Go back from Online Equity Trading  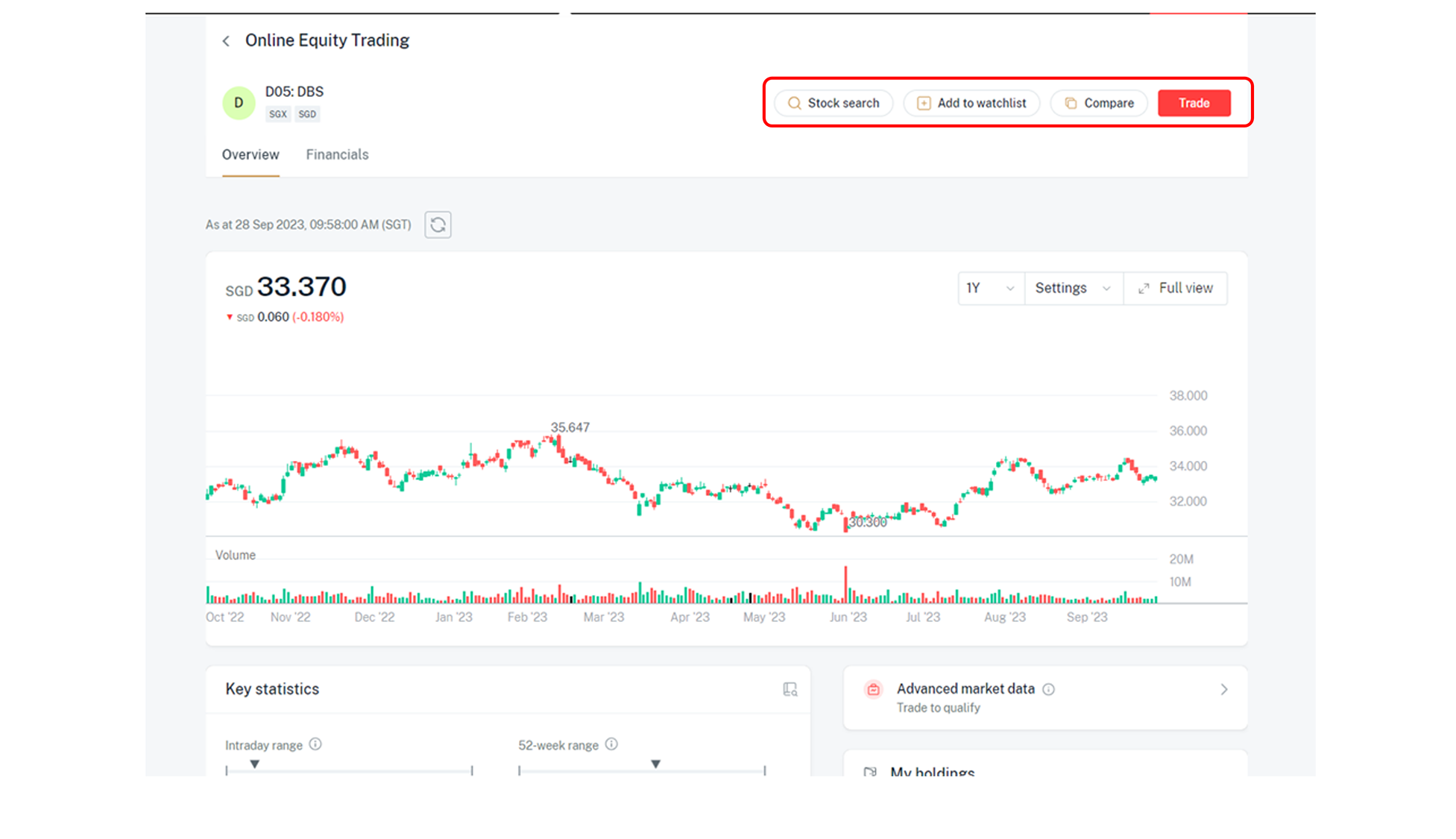tap(226, 41)
